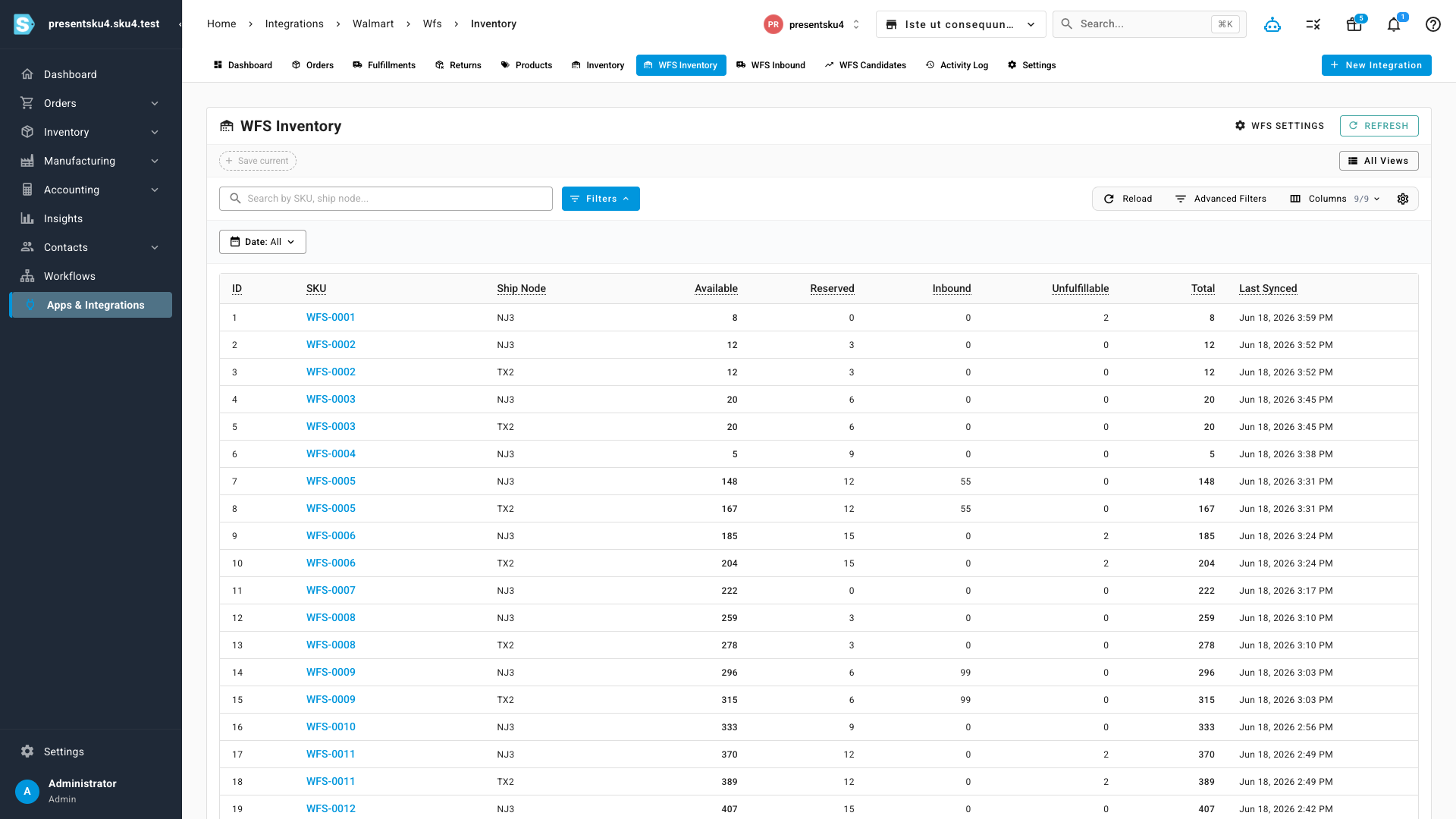Open the store selector dropdown
The width and height of the screenshot is (1456, 819).
(961, 24)
